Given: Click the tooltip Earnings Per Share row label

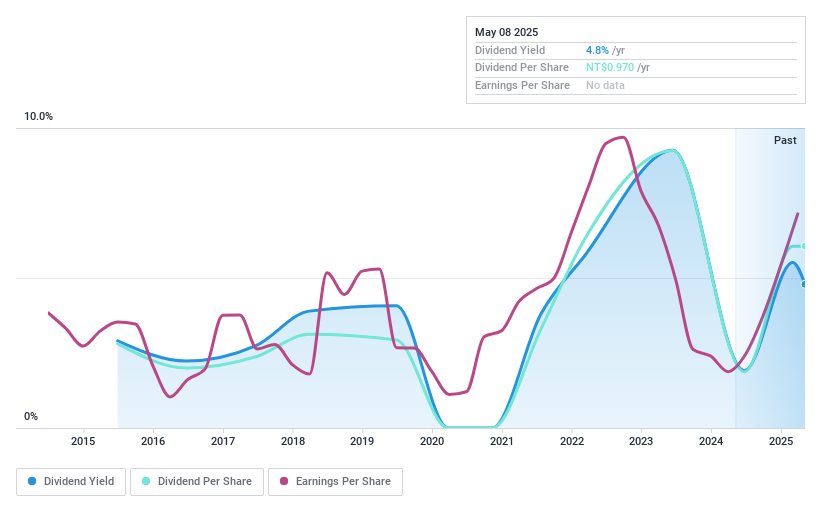Looking at the screenshot, I should (x=522, y=85).
